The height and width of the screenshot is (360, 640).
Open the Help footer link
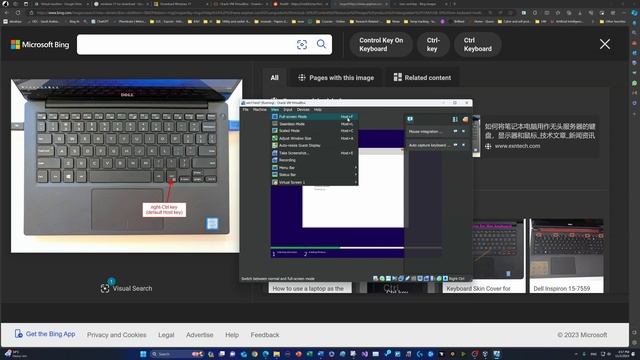pos(232,335)
